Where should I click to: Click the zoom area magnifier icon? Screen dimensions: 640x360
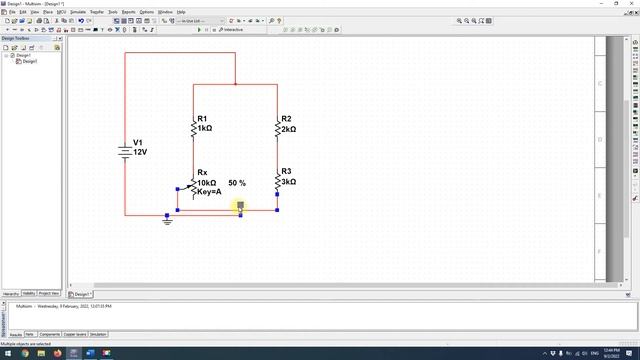click(x=474, y=21)
